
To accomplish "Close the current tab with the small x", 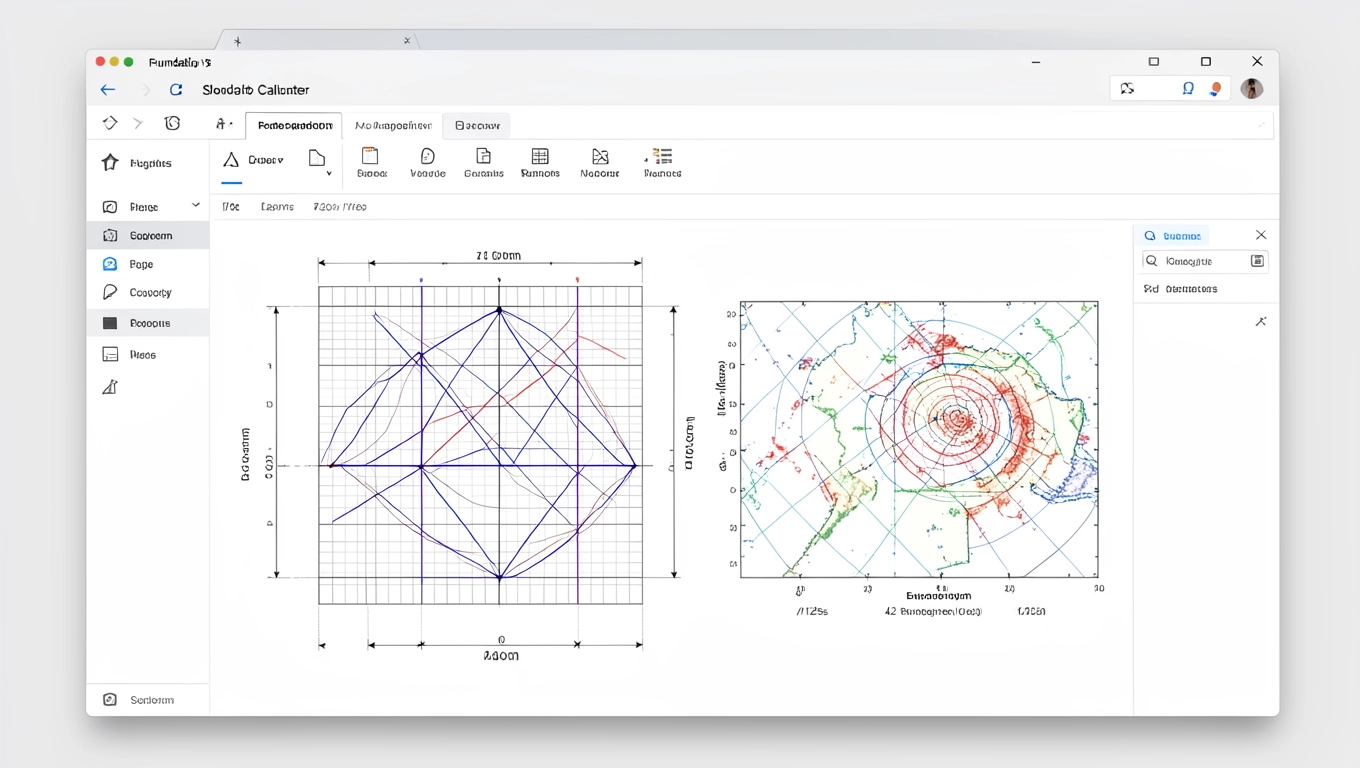I will (x=407, y=41).
